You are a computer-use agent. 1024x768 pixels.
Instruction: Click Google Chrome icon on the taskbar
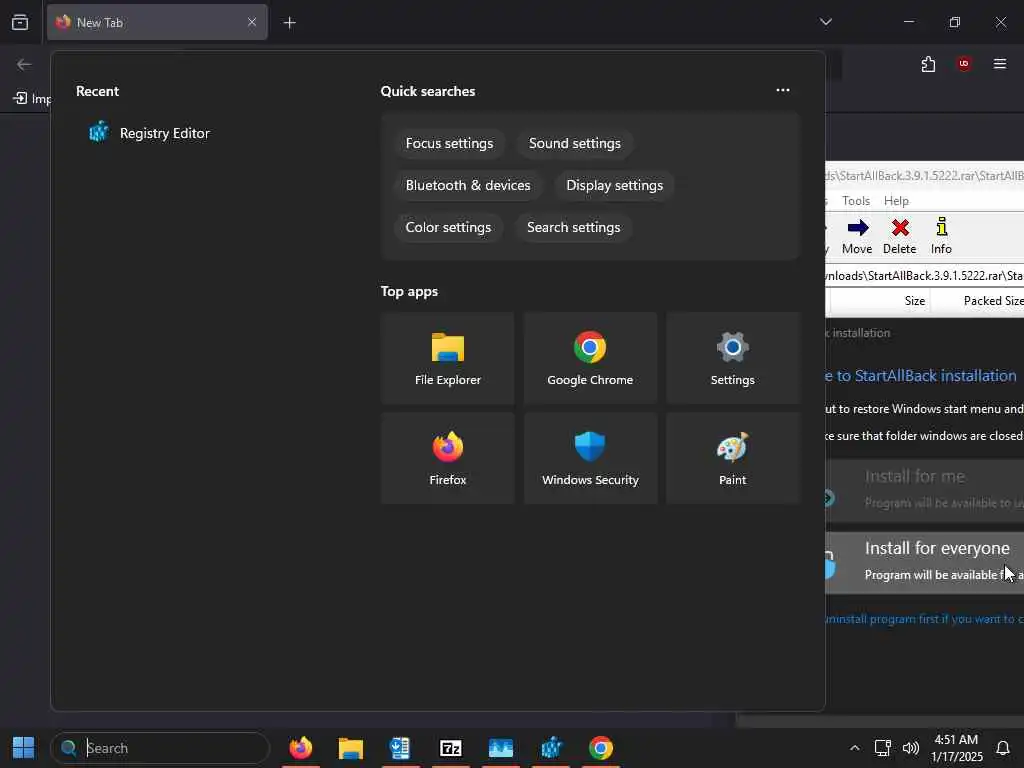pos(601,748)
